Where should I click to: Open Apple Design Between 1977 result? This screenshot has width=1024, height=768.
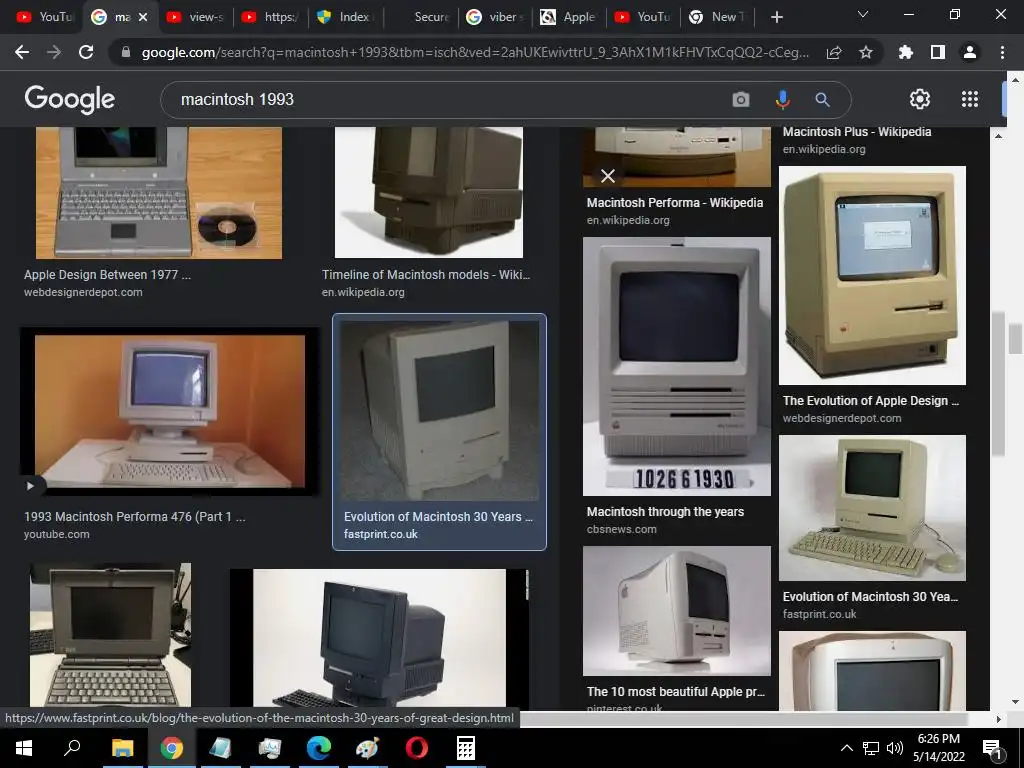click(107, 275)
